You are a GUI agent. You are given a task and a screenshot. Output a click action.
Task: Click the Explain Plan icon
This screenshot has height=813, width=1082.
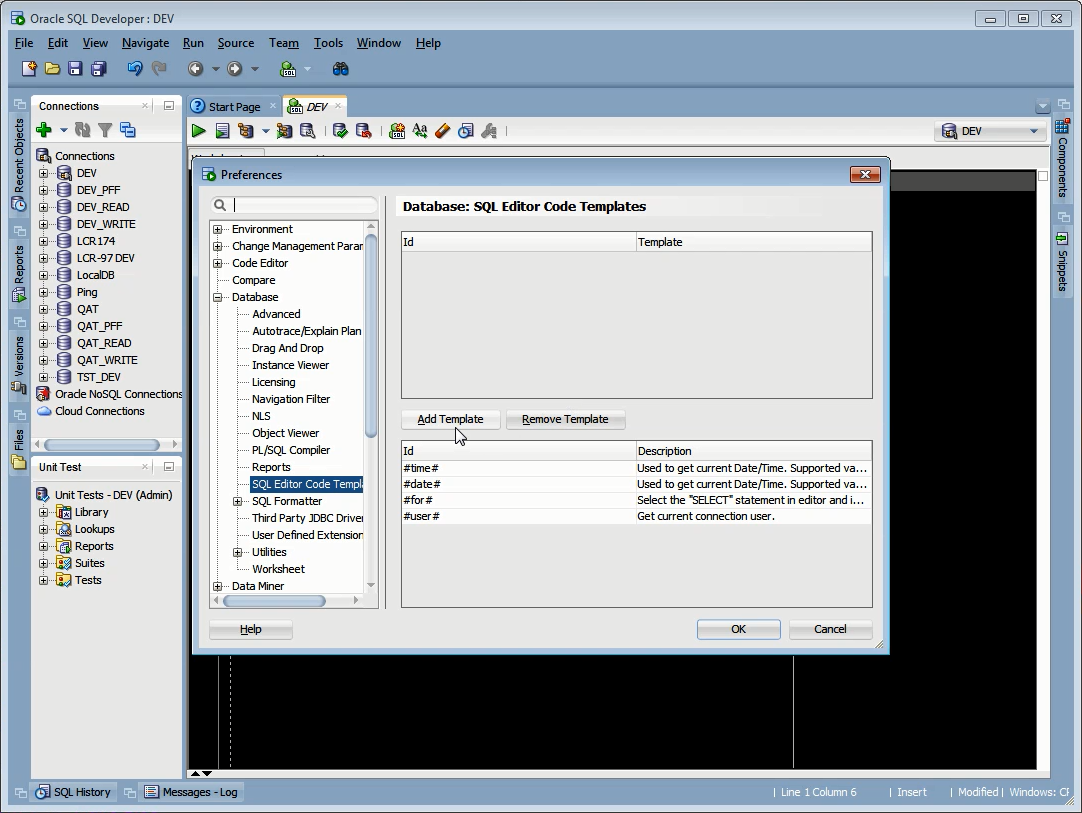coord(246,130)
